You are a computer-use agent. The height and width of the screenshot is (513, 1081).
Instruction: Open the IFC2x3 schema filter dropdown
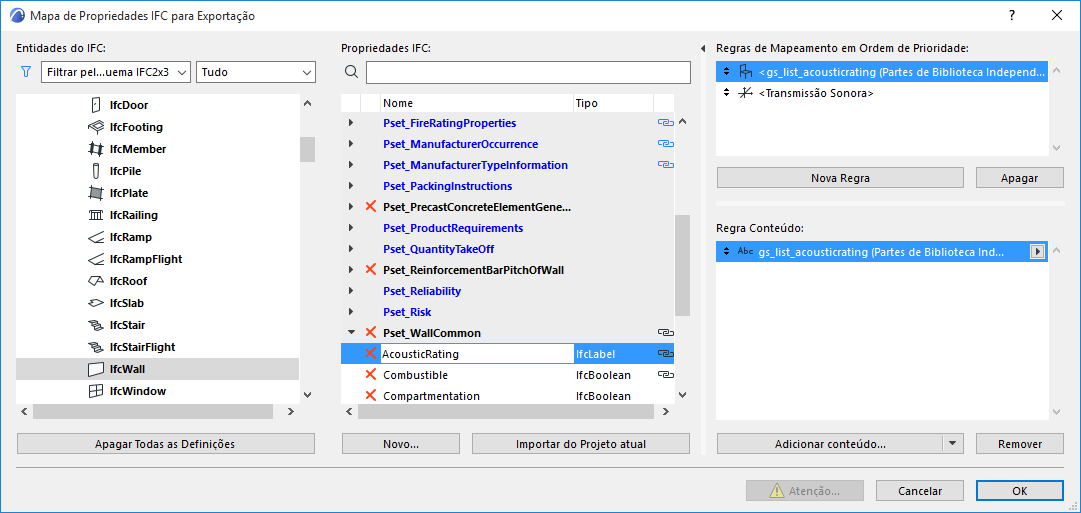click(117, 72)
